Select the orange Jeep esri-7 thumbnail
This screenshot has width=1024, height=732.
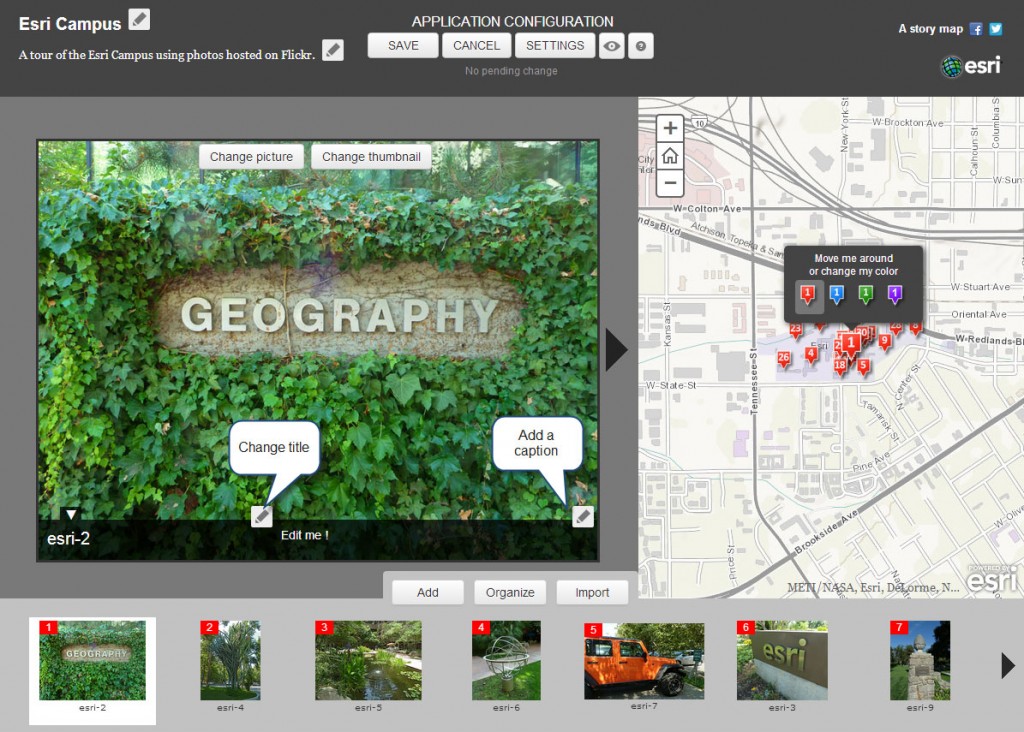(x=644, y=661)
